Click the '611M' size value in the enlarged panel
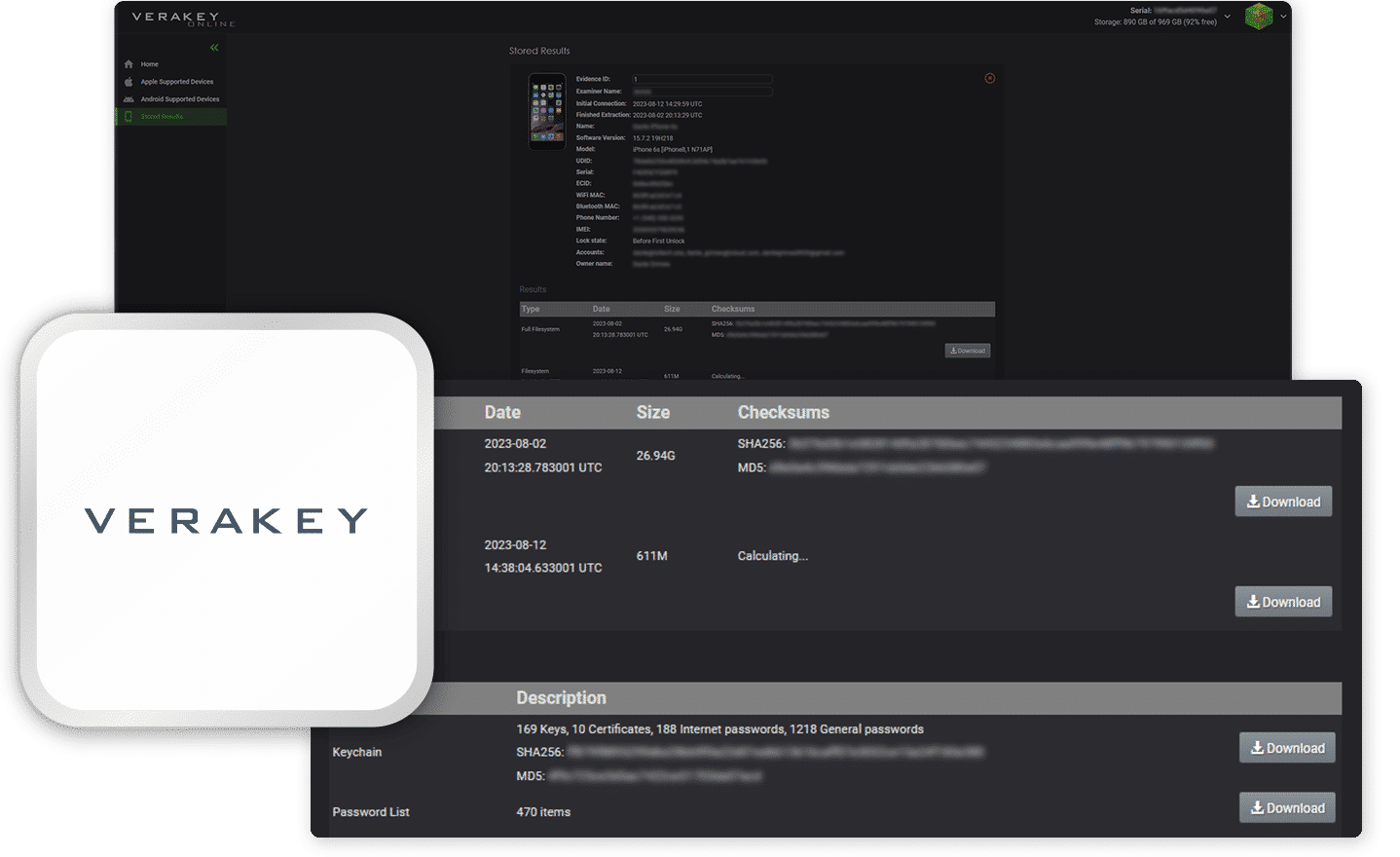Image resolution: width=1400 pixels, height=857 pixels. click(651, 556)
